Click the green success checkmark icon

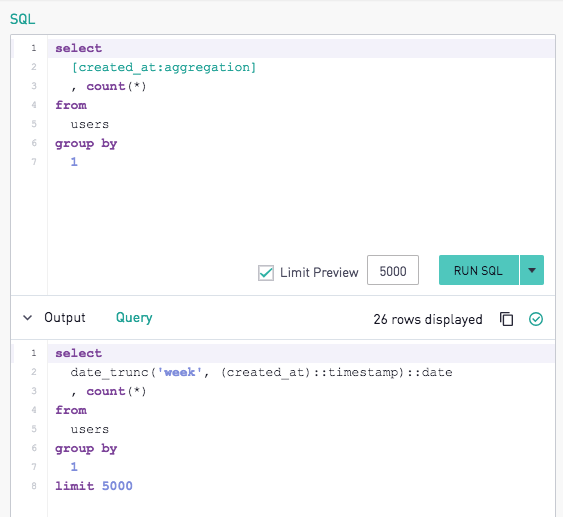coord(536,319)
